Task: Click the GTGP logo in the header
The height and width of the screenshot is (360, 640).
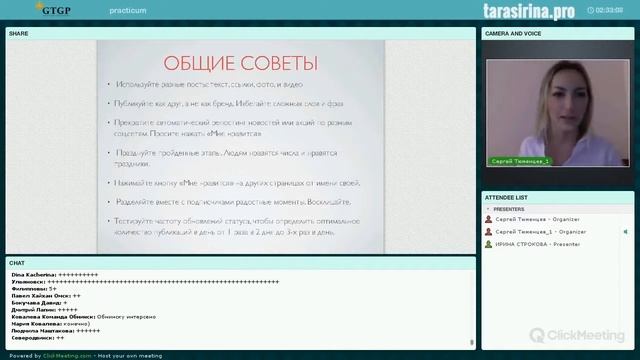Action: 53,9
